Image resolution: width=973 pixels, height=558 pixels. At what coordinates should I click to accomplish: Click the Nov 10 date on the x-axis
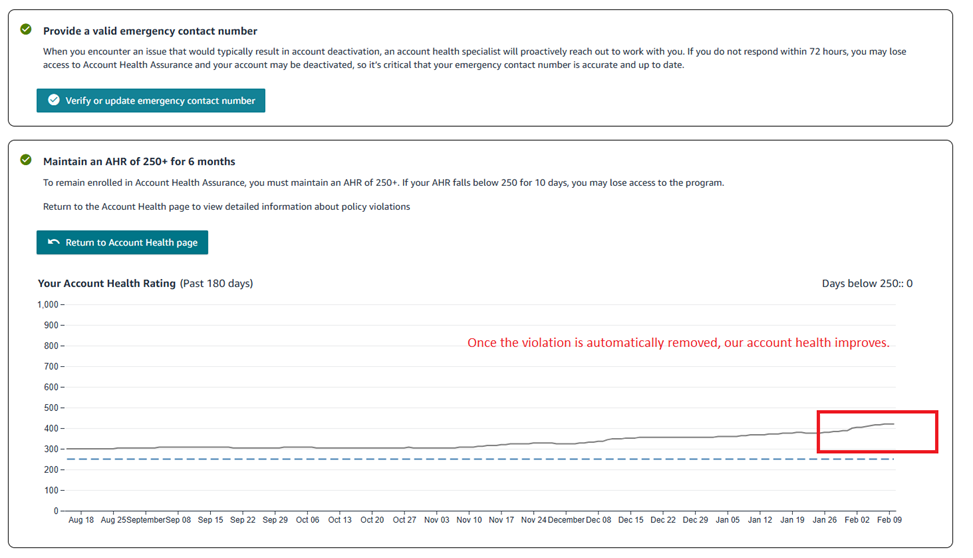click(x=469, y=520)
